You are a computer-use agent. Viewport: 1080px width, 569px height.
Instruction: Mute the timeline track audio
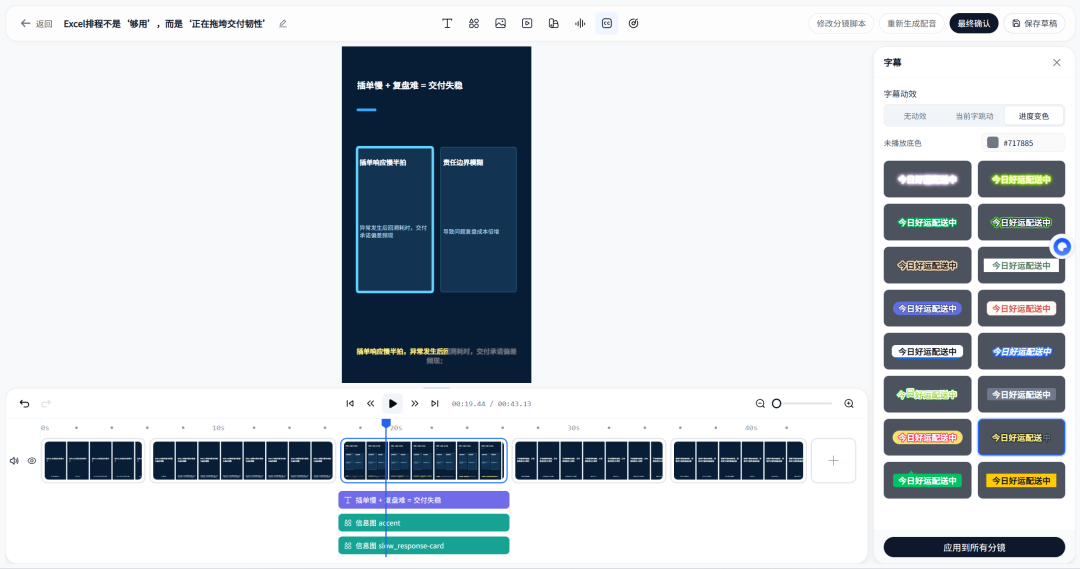[14, 461]
